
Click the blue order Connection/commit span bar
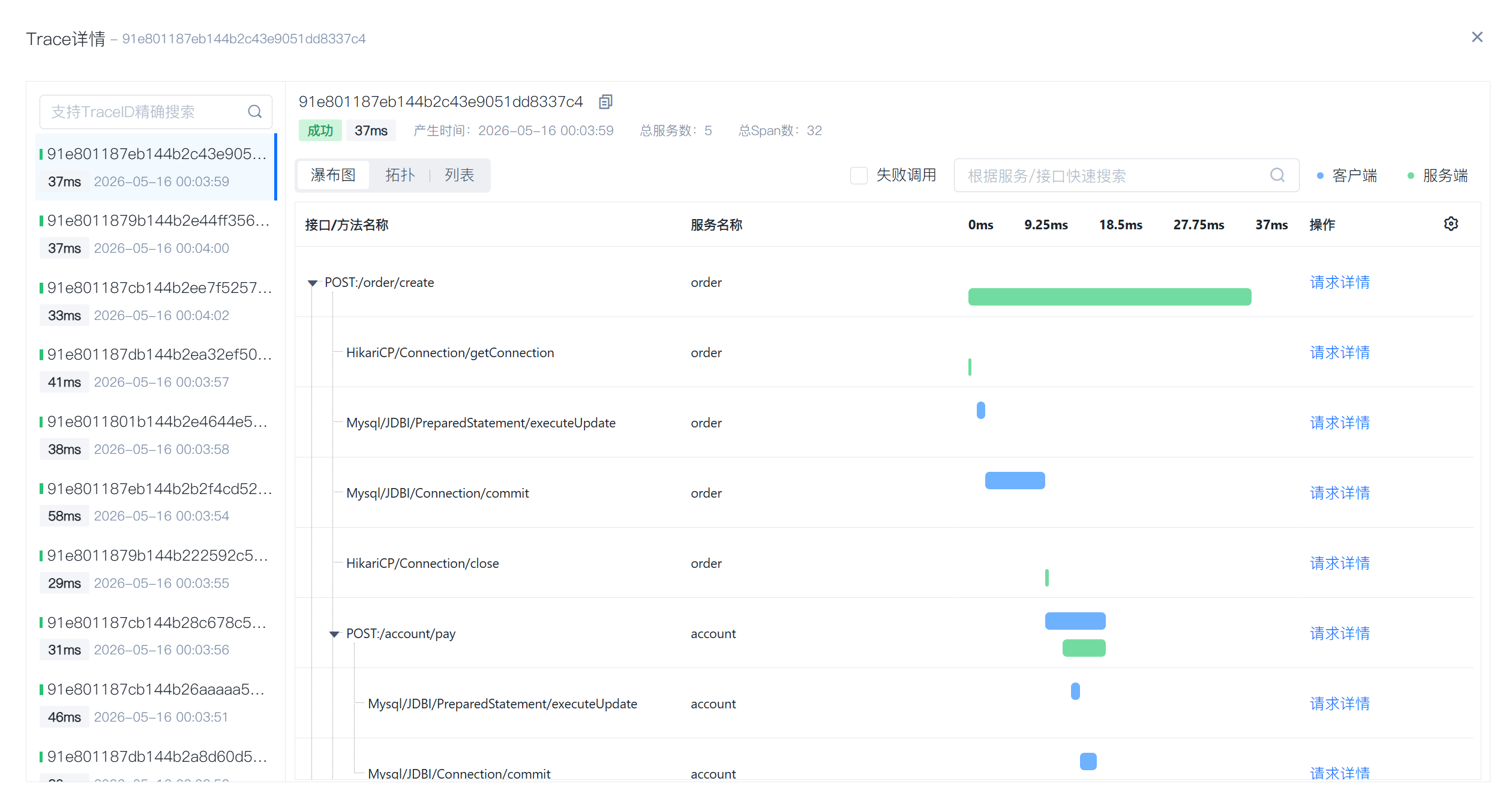[x=1015, y=480]
